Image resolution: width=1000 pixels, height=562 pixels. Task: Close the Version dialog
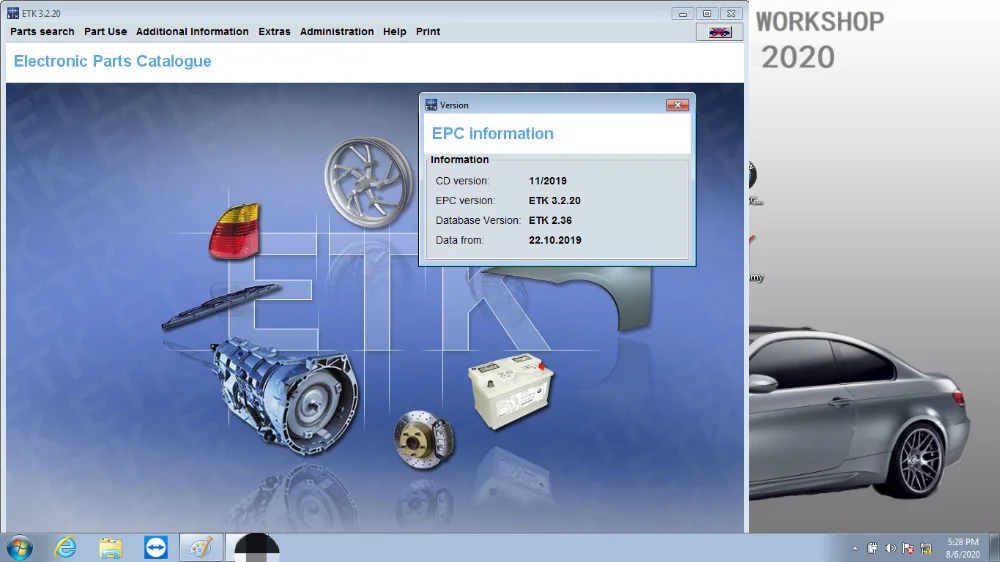coord(677,105)
